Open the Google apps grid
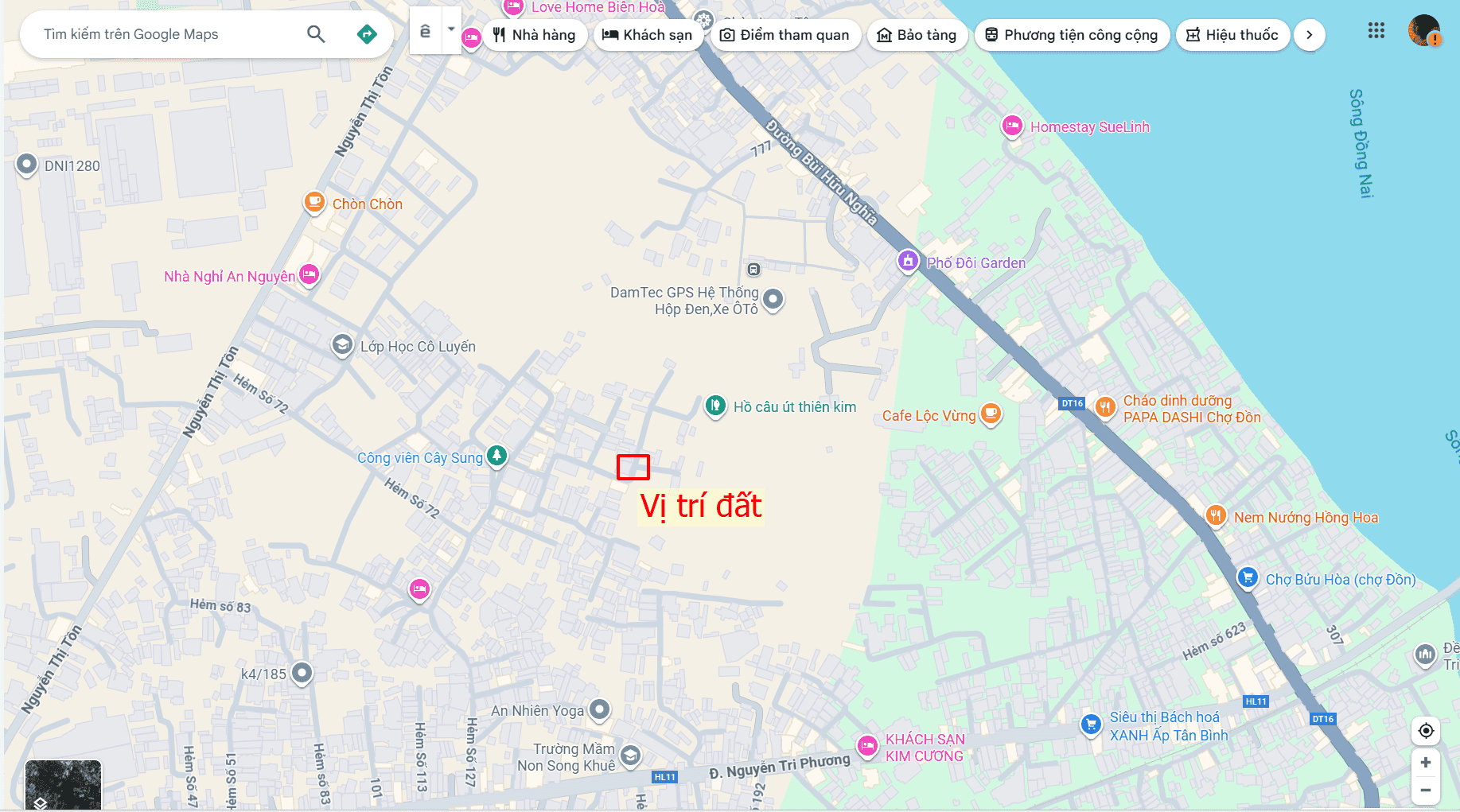 [x=1376, y=31]
